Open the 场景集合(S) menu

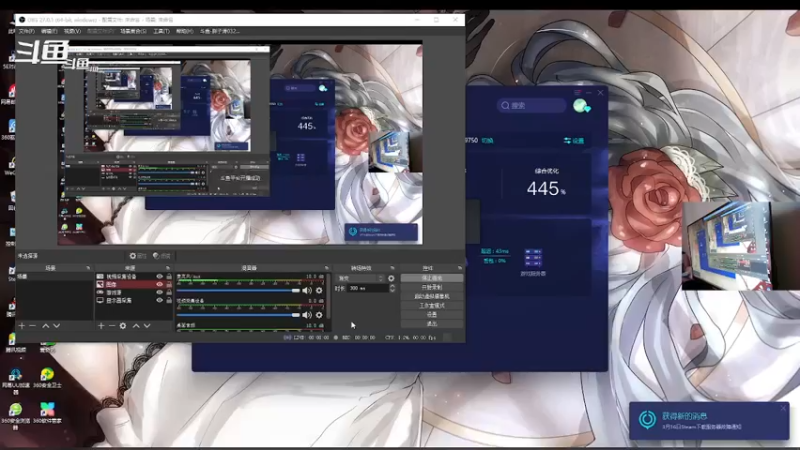tap(133, 32)
